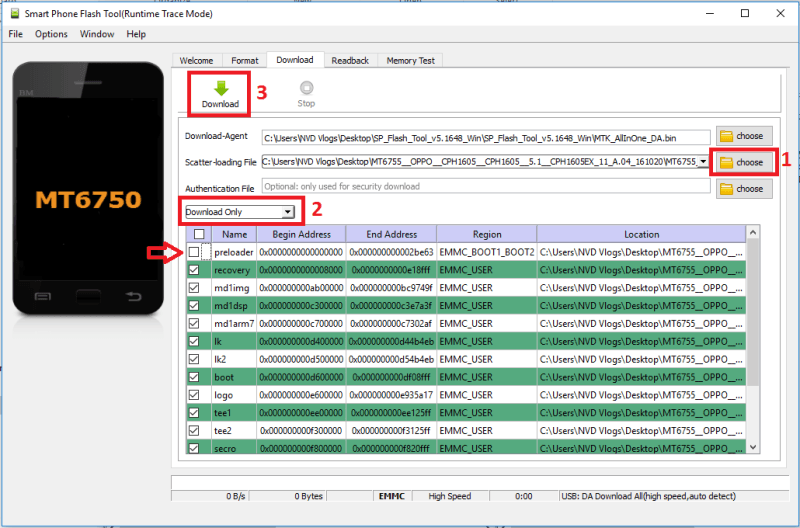Maximize the Flash Tool window

click(x=745, y=13)
